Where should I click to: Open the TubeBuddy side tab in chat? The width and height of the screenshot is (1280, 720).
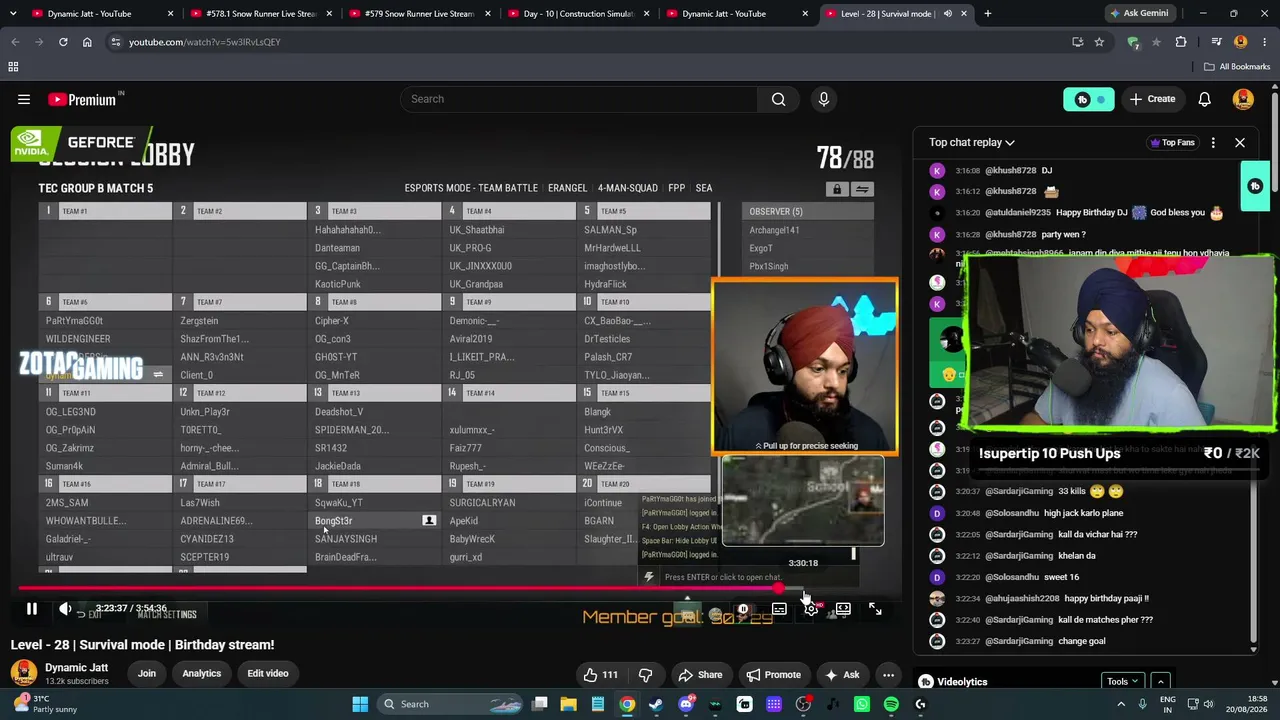coord(1256,186)
